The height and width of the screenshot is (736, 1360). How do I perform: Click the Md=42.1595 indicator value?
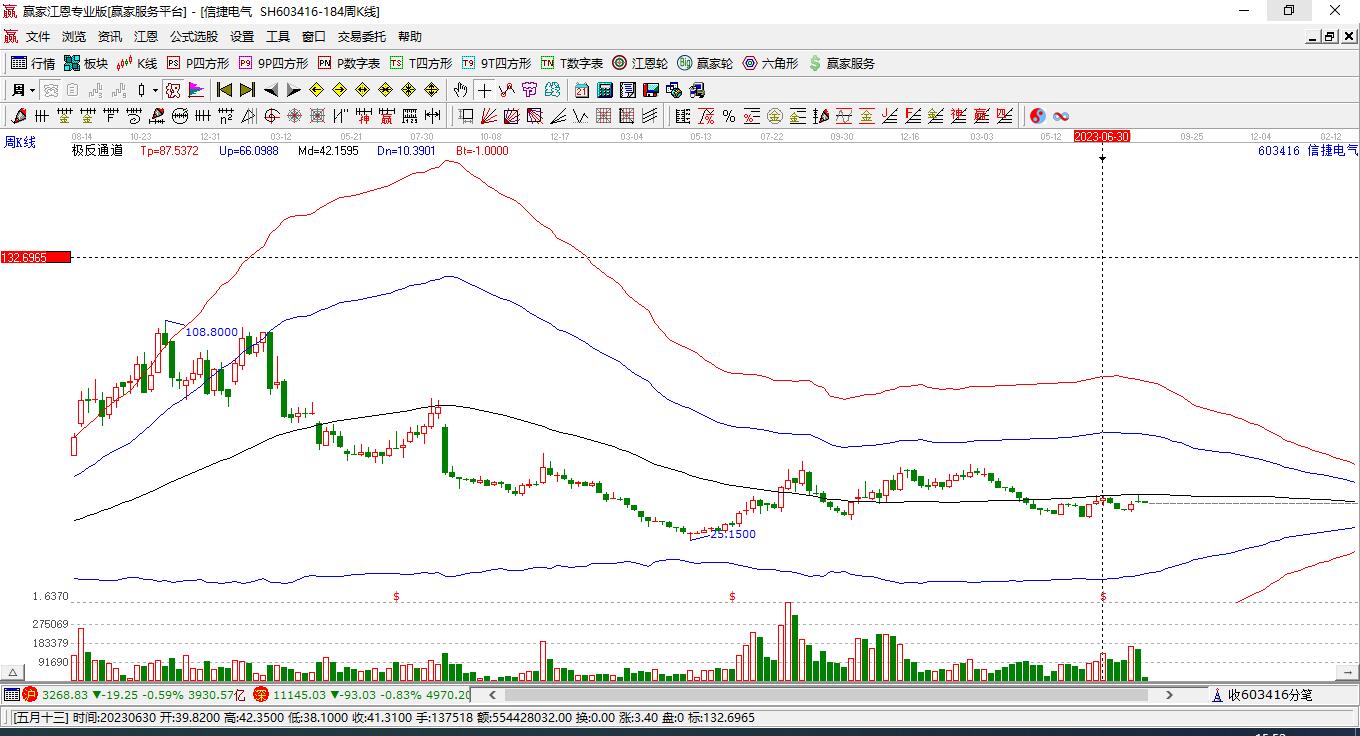pos(328,151)
